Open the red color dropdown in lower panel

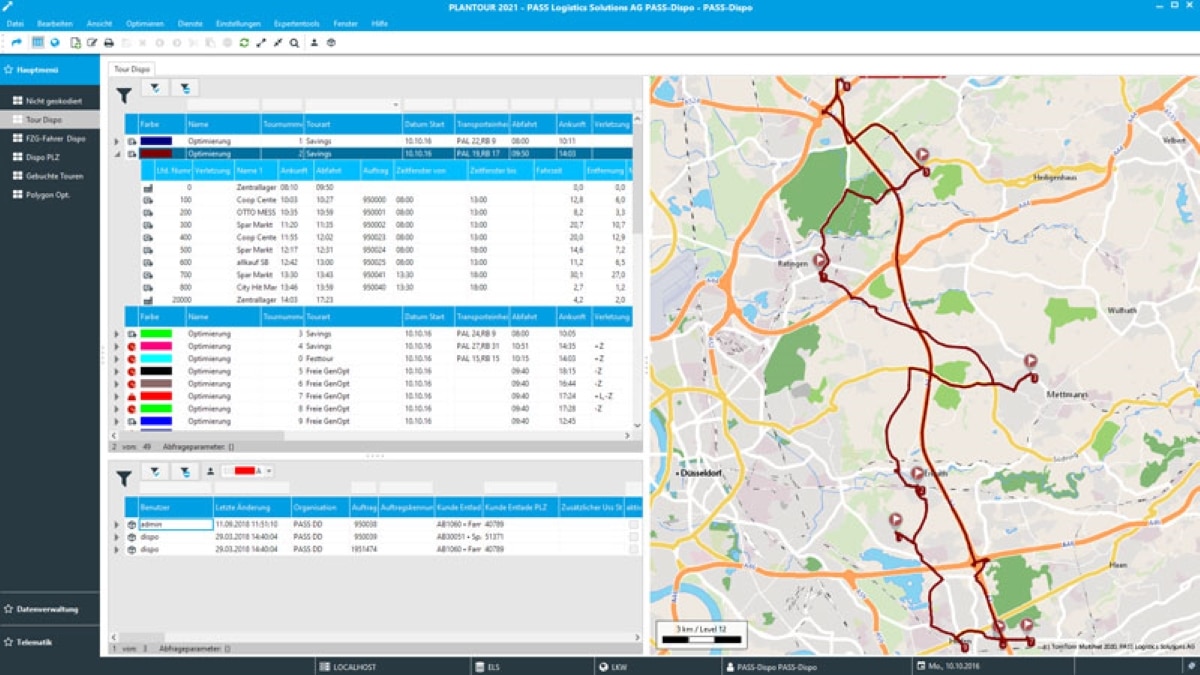[x=269, y=471]
